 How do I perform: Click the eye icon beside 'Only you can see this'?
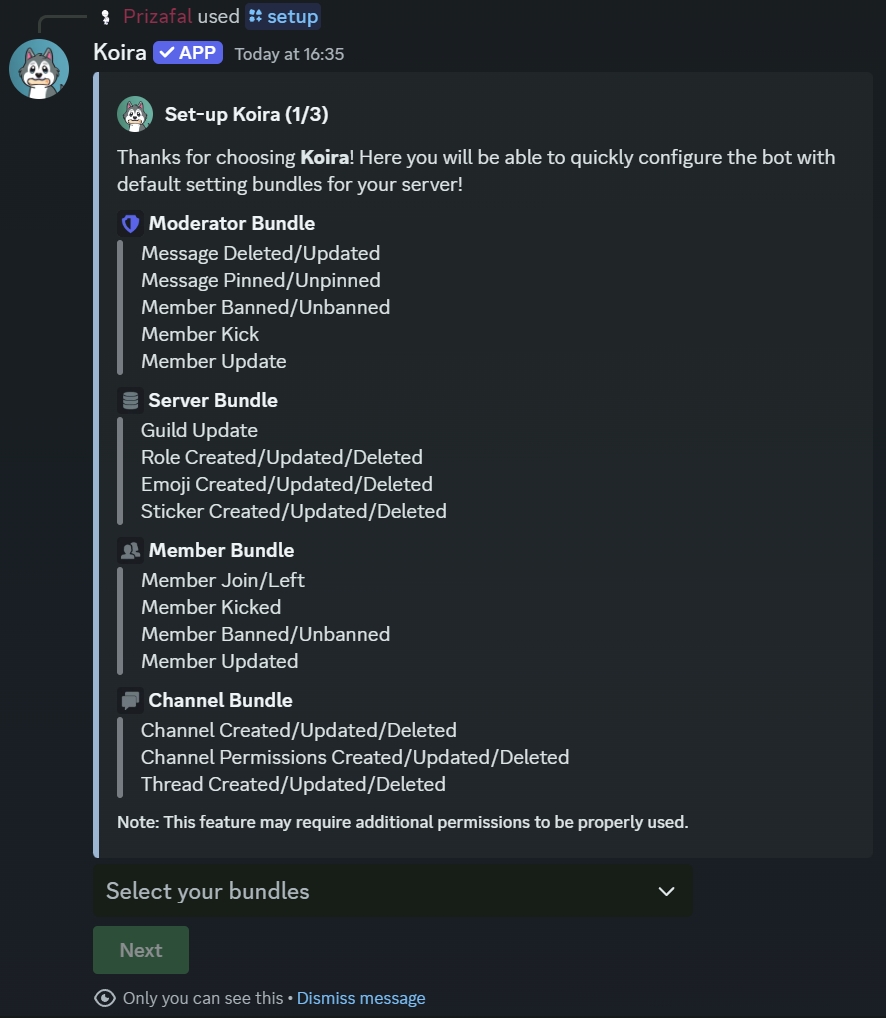click(104, 998)
